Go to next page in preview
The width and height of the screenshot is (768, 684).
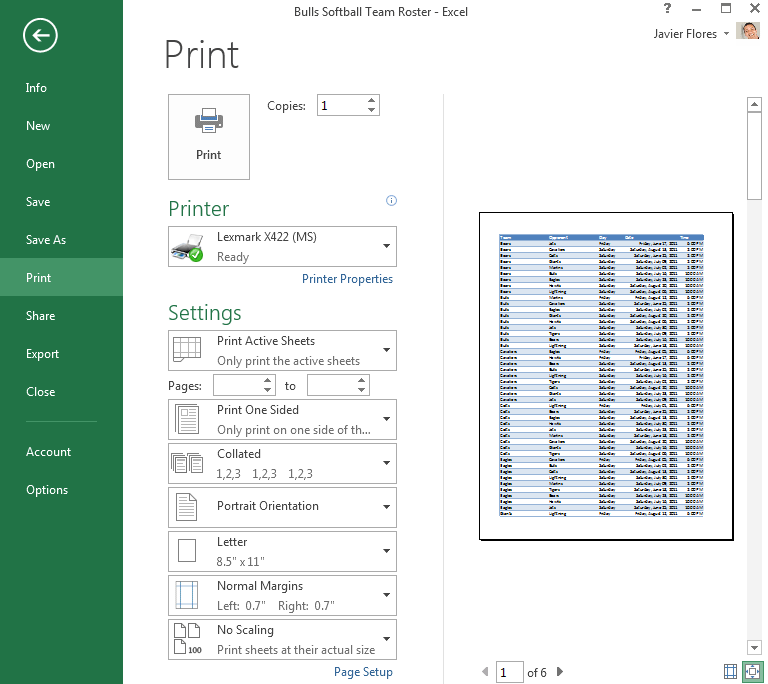pyautogui.click(x=560, y=672)
